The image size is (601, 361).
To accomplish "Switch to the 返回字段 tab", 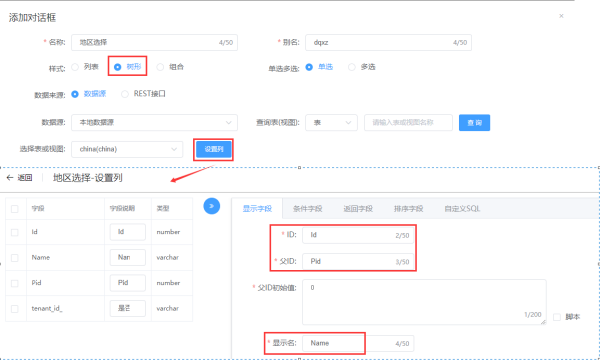I will point(358,208).
